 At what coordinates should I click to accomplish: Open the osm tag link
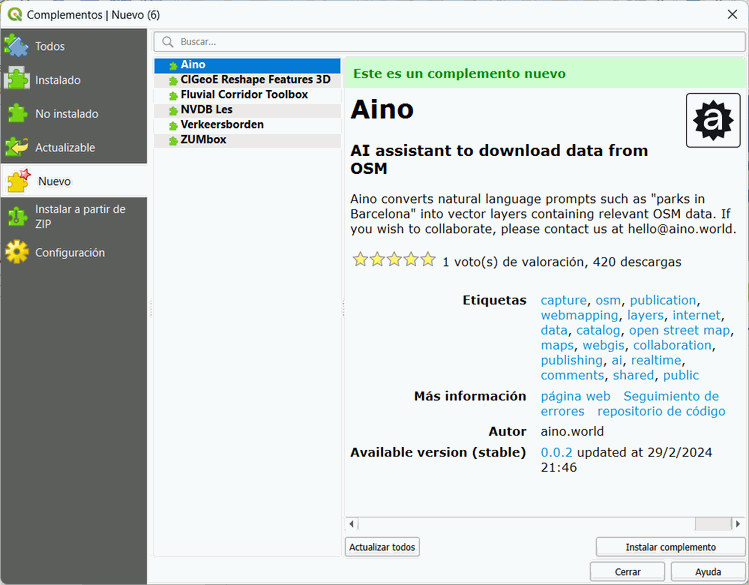tap(608, 300)
